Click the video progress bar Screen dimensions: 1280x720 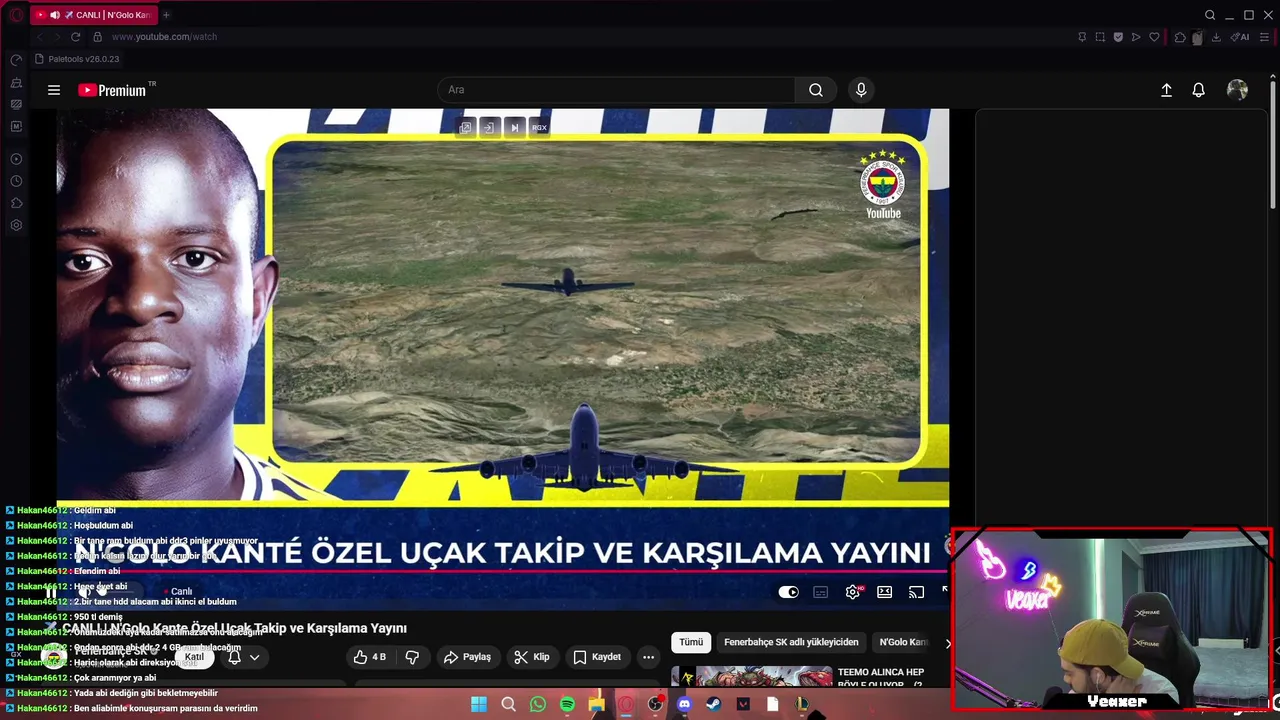[x=502, y=573]
